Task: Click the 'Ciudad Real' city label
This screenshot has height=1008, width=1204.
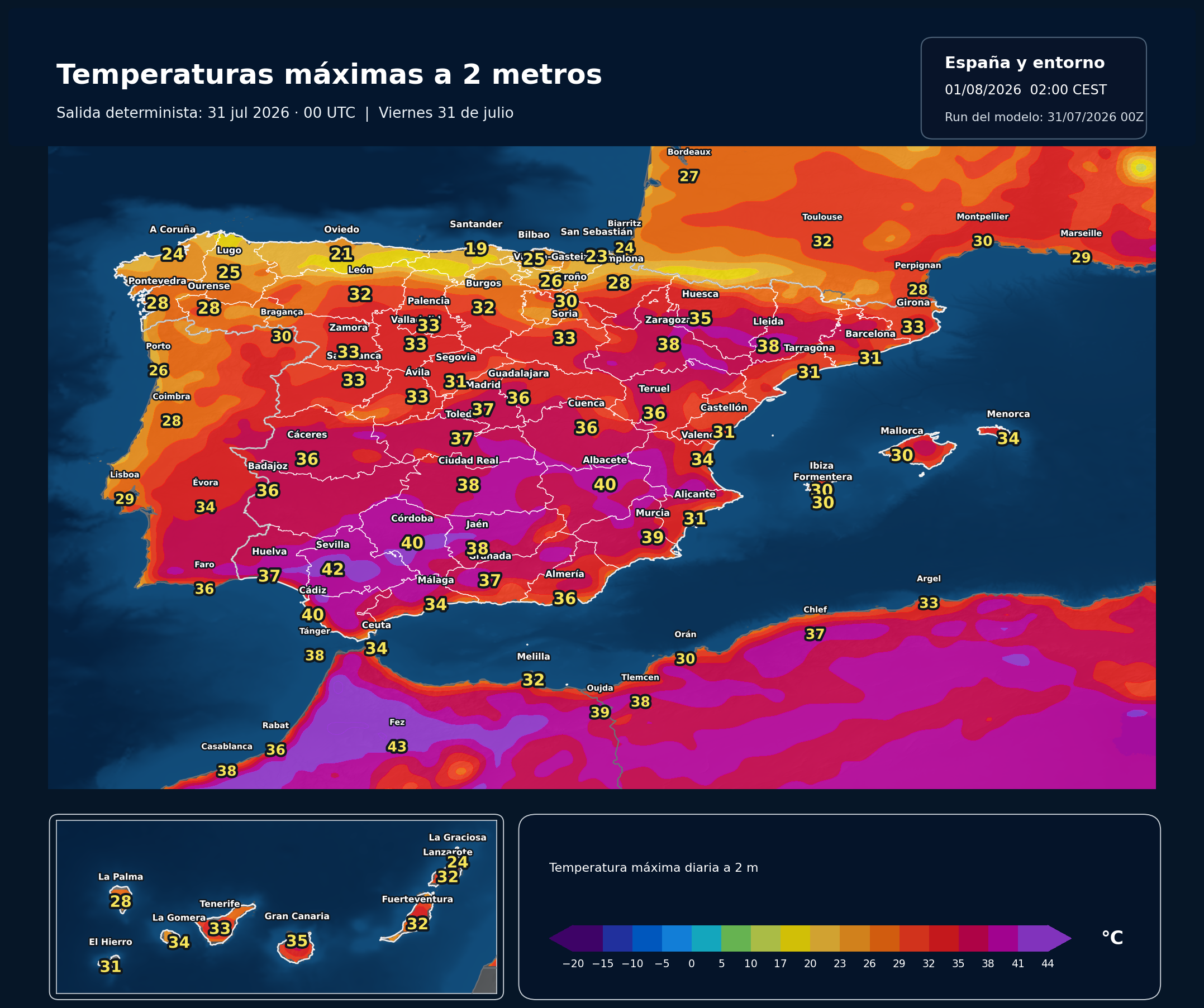Action: tap(468, 460)
